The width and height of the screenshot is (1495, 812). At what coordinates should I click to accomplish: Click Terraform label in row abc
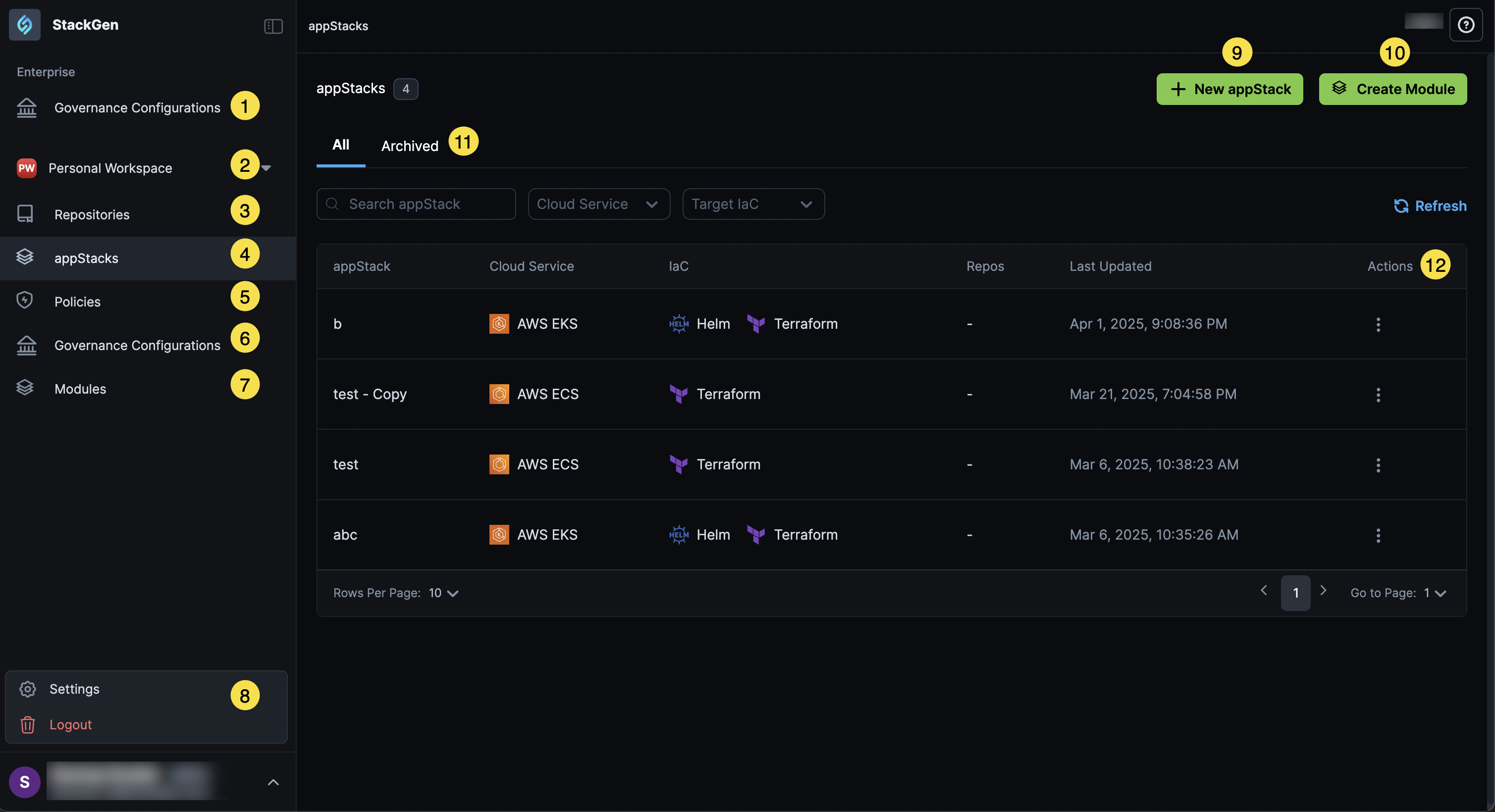(805, 535)
